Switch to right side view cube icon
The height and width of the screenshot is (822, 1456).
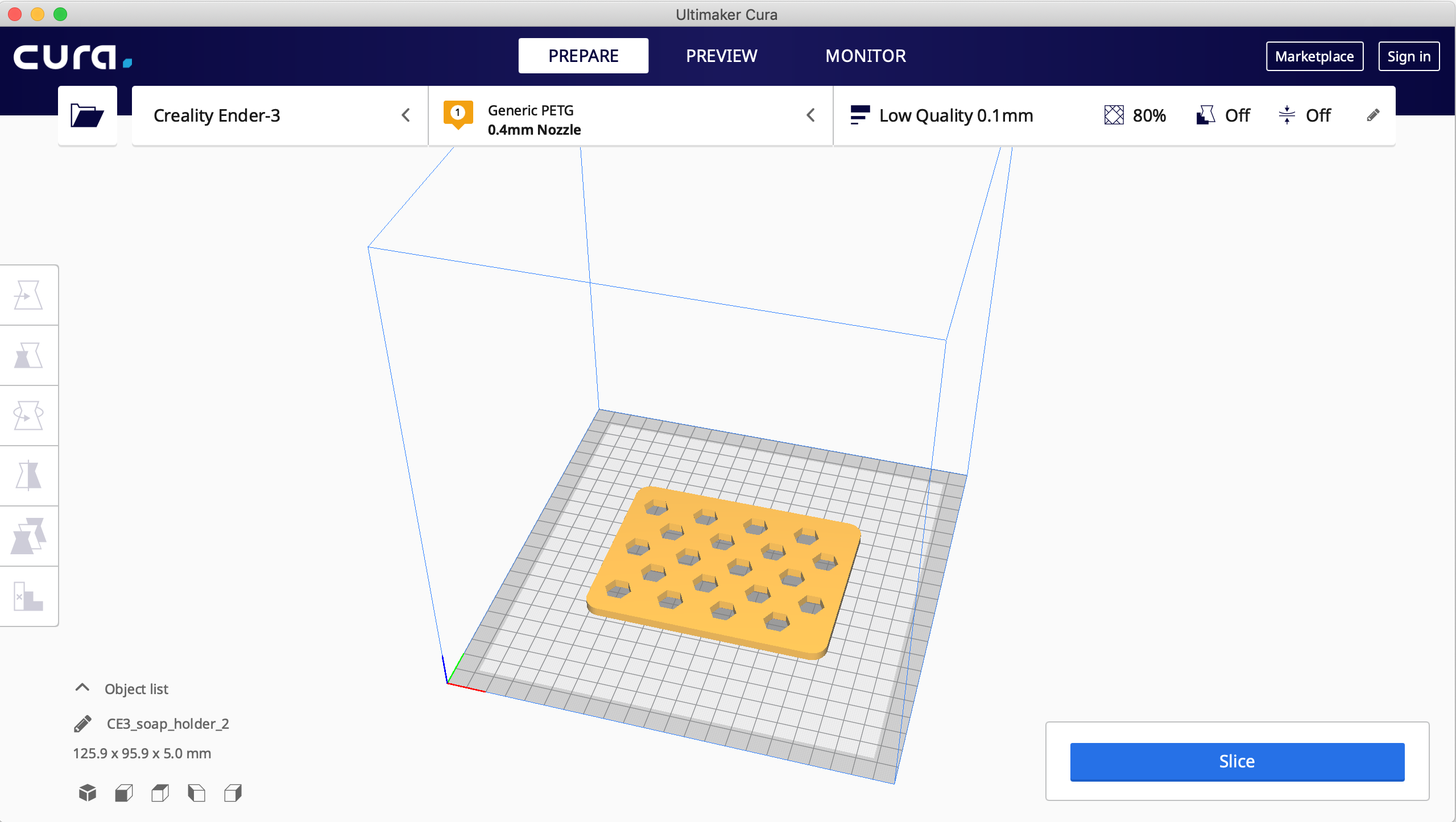click(x=233, y=792)
